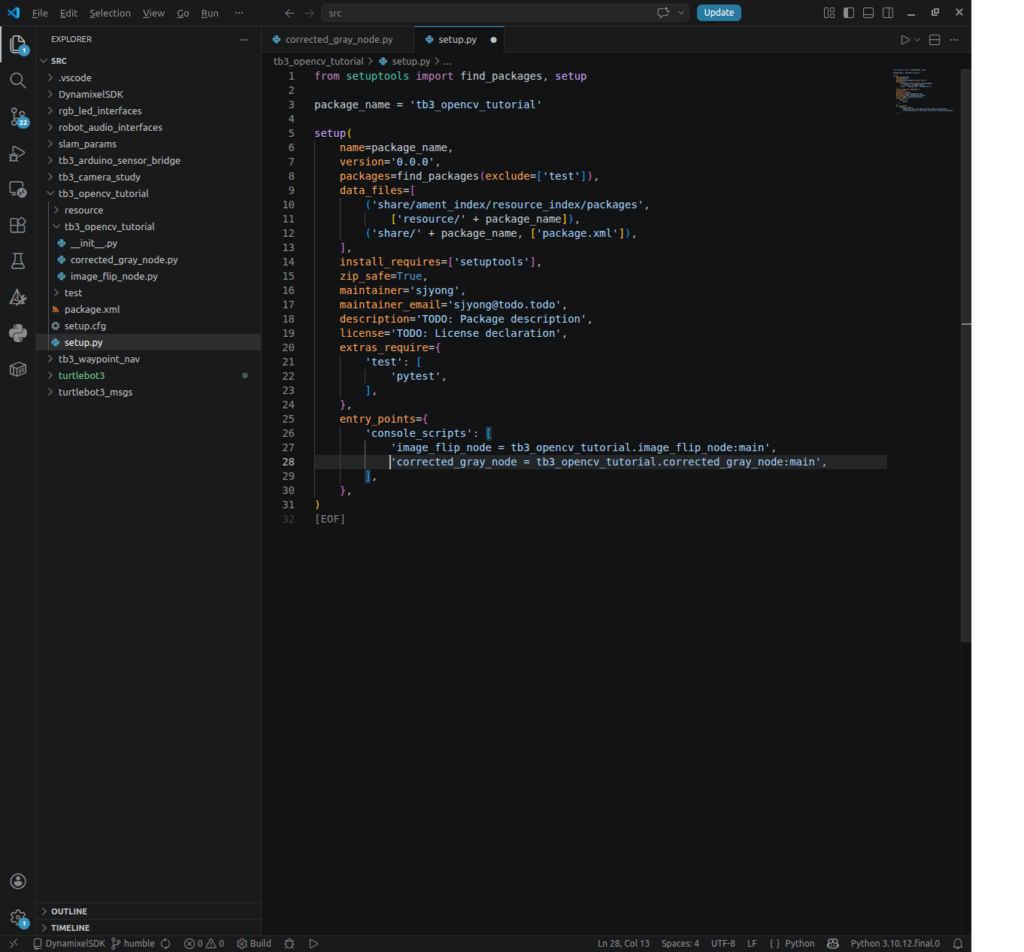Open the Python view in activity bar
The height and width of the screenshot is (952, 1024).
(18, 333)
